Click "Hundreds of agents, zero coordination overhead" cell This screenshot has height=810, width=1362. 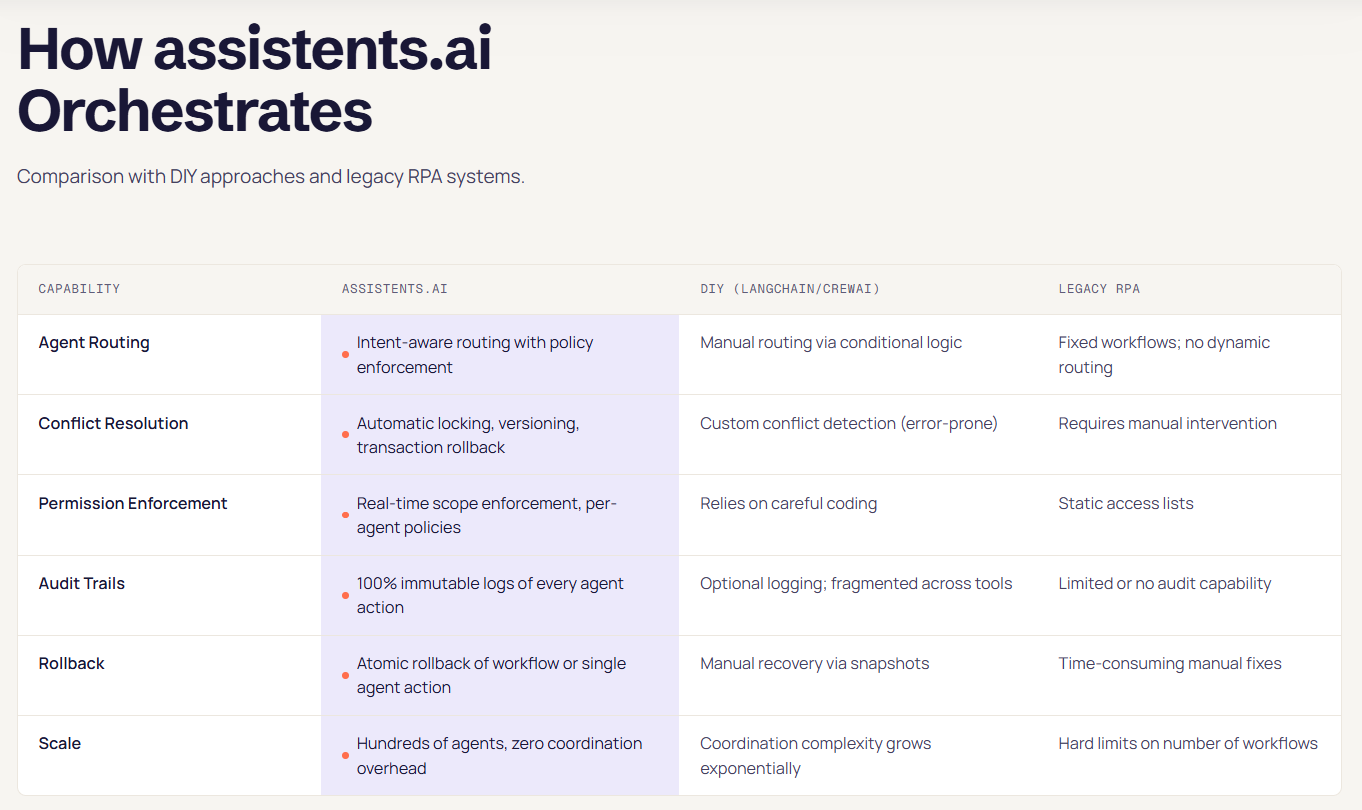pyautogui.click(x=500, y=755)
